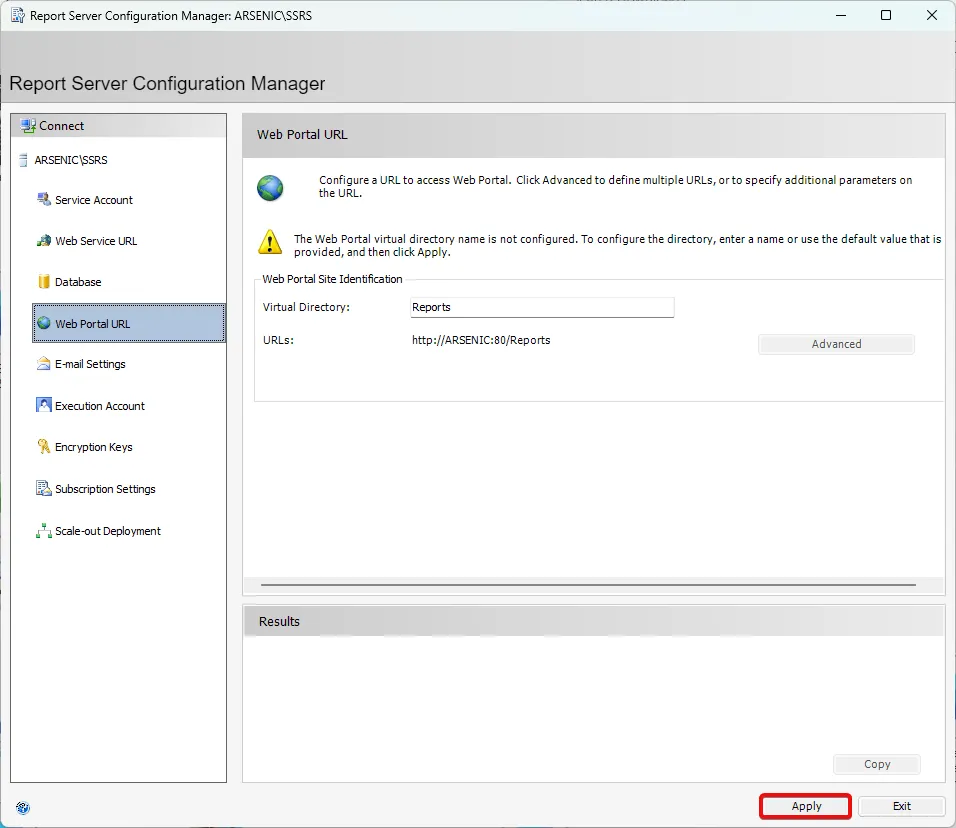
Task: Click the Web Portal URL panel heading
Action: pyautogui.click(x=302, y=135)
